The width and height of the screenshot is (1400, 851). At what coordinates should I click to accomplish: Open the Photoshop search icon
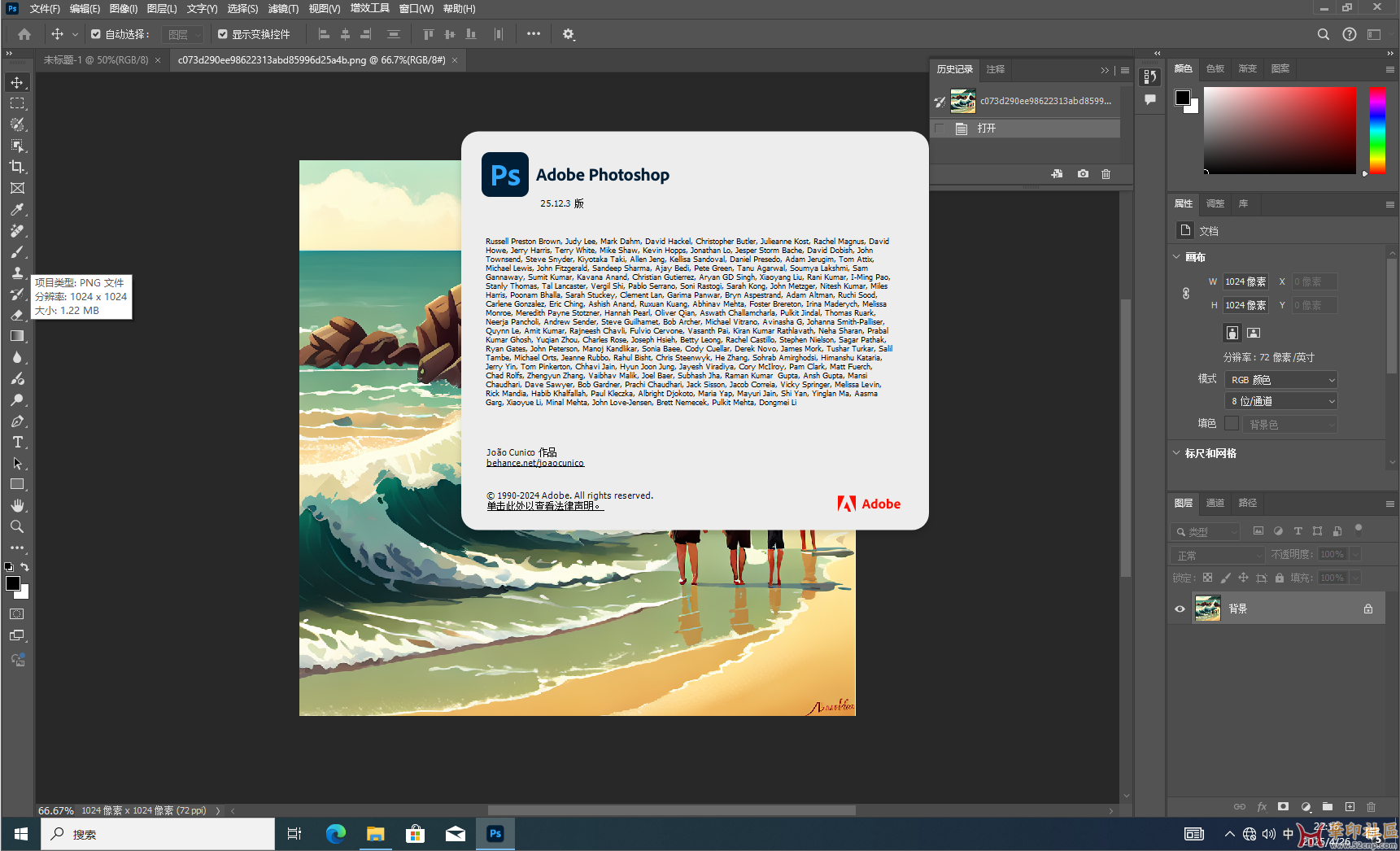[1324, 34]
